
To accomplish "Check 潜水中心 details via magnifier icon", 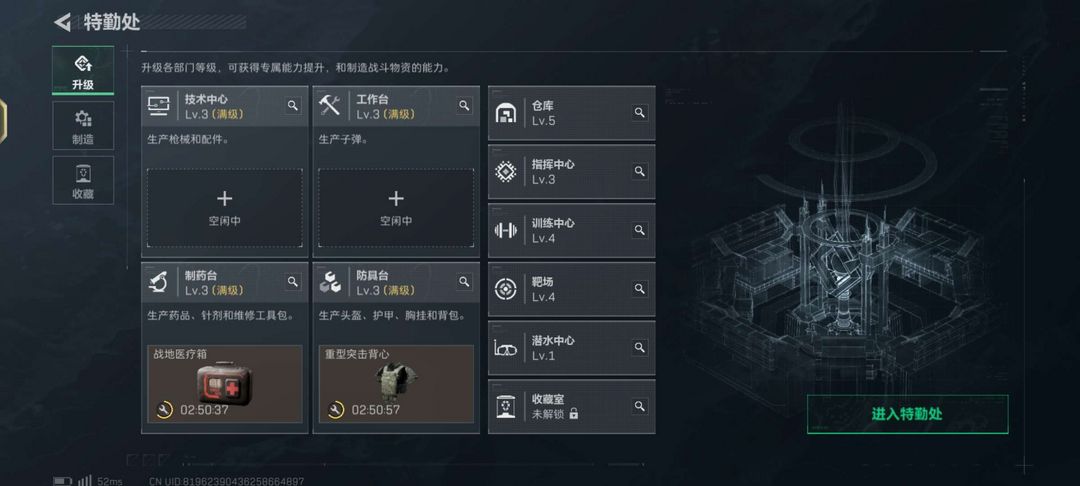I will pos(640,348).
